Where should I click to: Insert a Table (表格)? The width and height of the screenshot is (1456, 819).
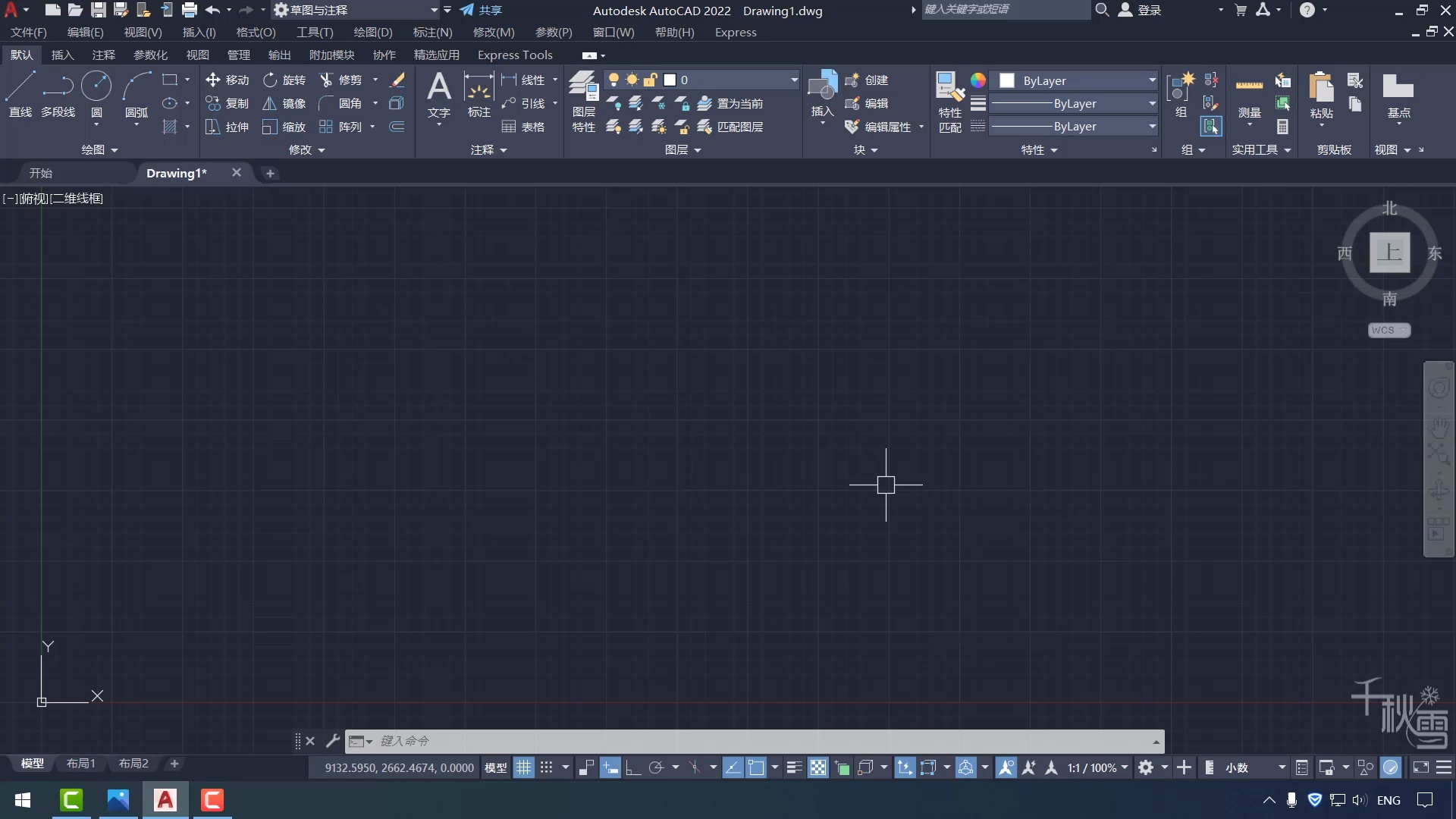(523, 127)
